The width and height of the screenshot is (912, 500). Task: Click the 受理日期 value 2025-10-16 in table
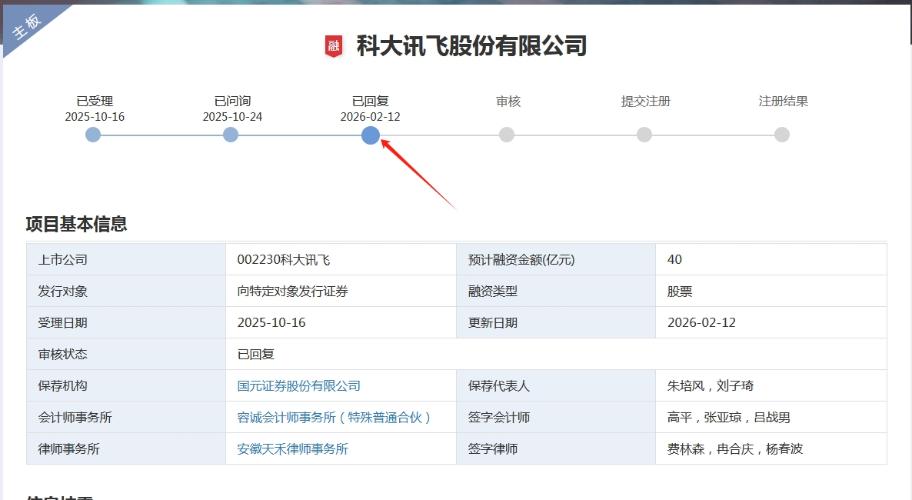(x=271, y=323)
